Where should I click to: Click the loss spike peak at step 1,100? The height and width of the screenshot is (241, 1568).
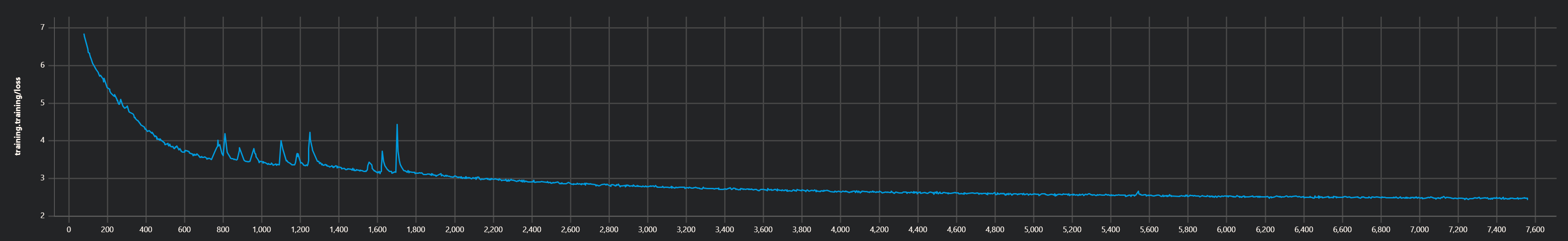click(x=280, y=141)
